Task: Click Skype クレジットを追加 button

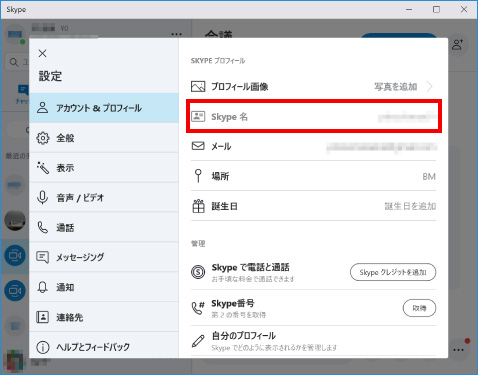Action: coord(393,272)
